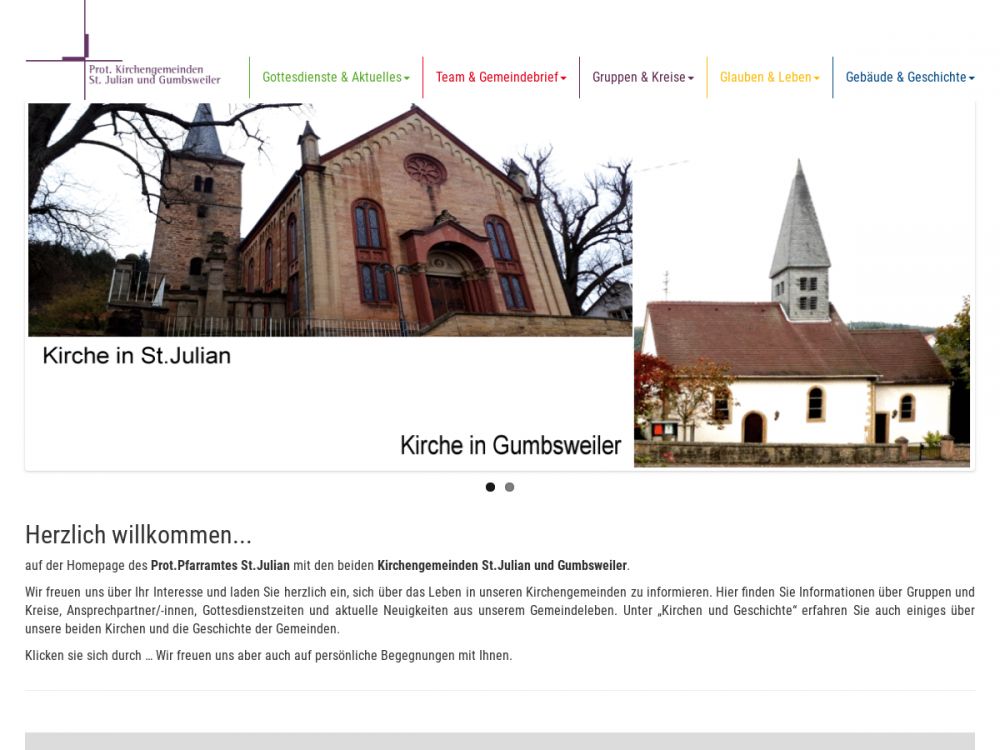Expand the Gruppen & Kreise dropdown caret

tap(691, 78)
